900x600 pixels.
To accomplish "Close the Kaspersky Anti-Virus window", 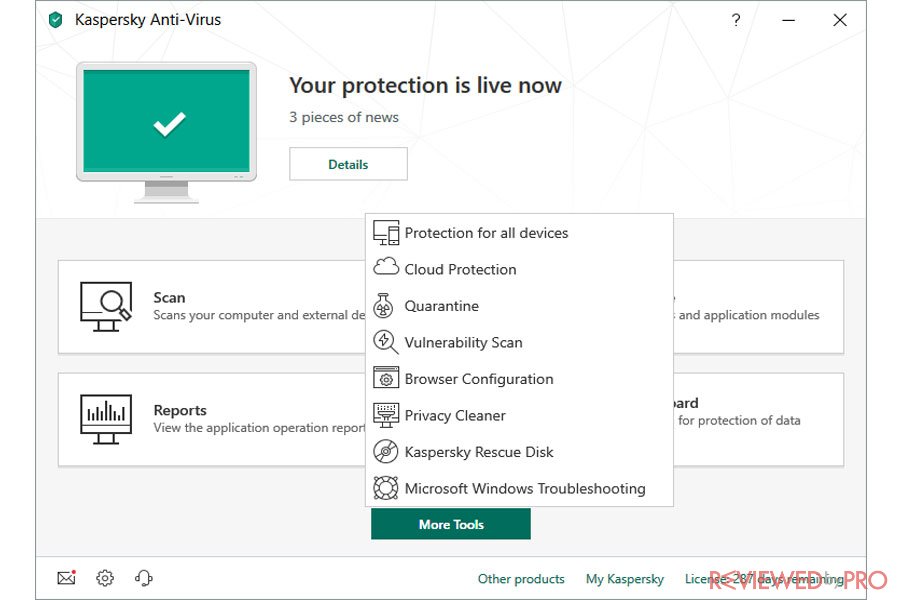I will pyautogui.click(x=840, y=20).
